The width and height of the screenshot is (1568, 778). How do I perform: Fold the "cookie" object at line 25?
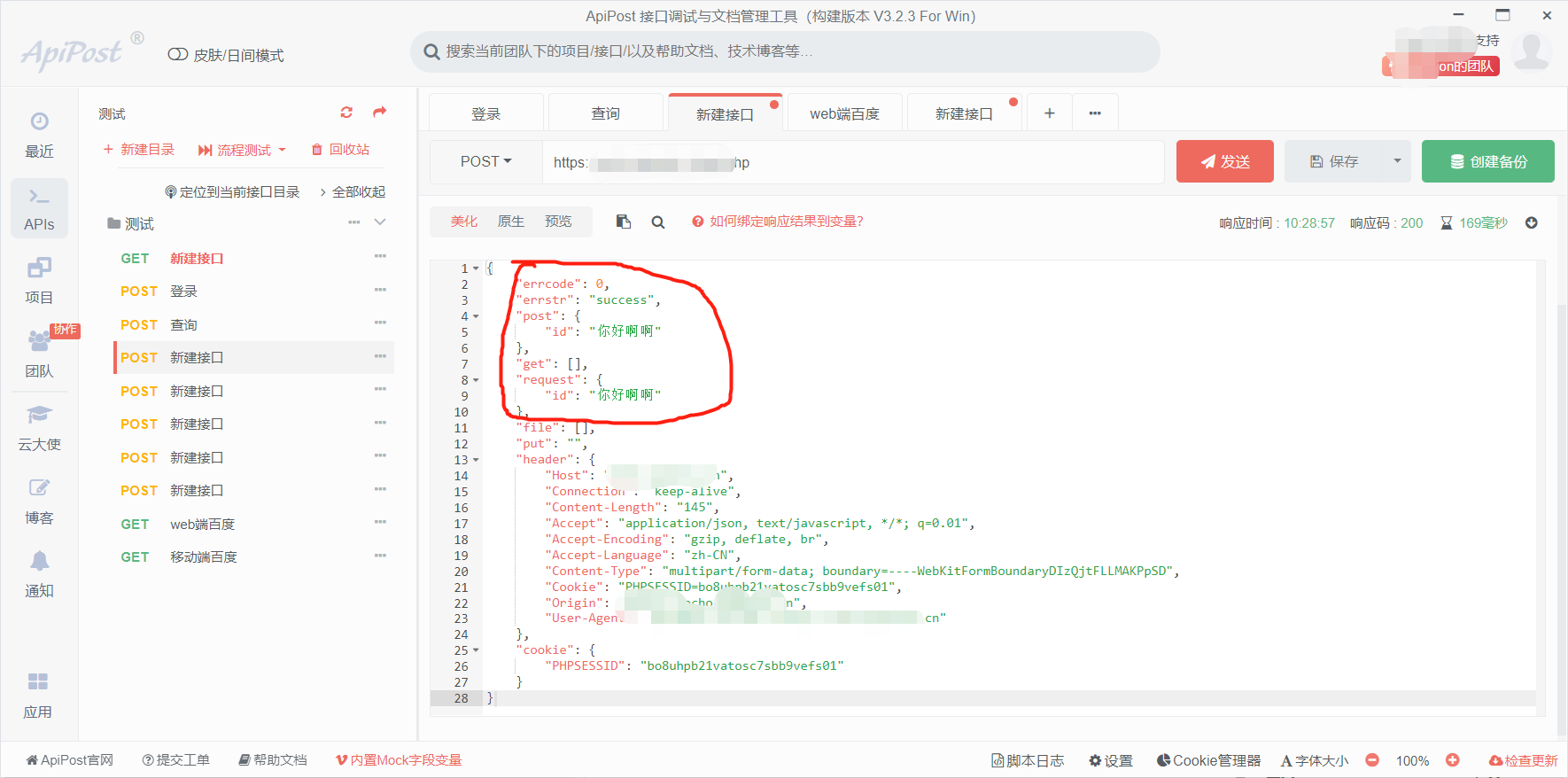476,650
